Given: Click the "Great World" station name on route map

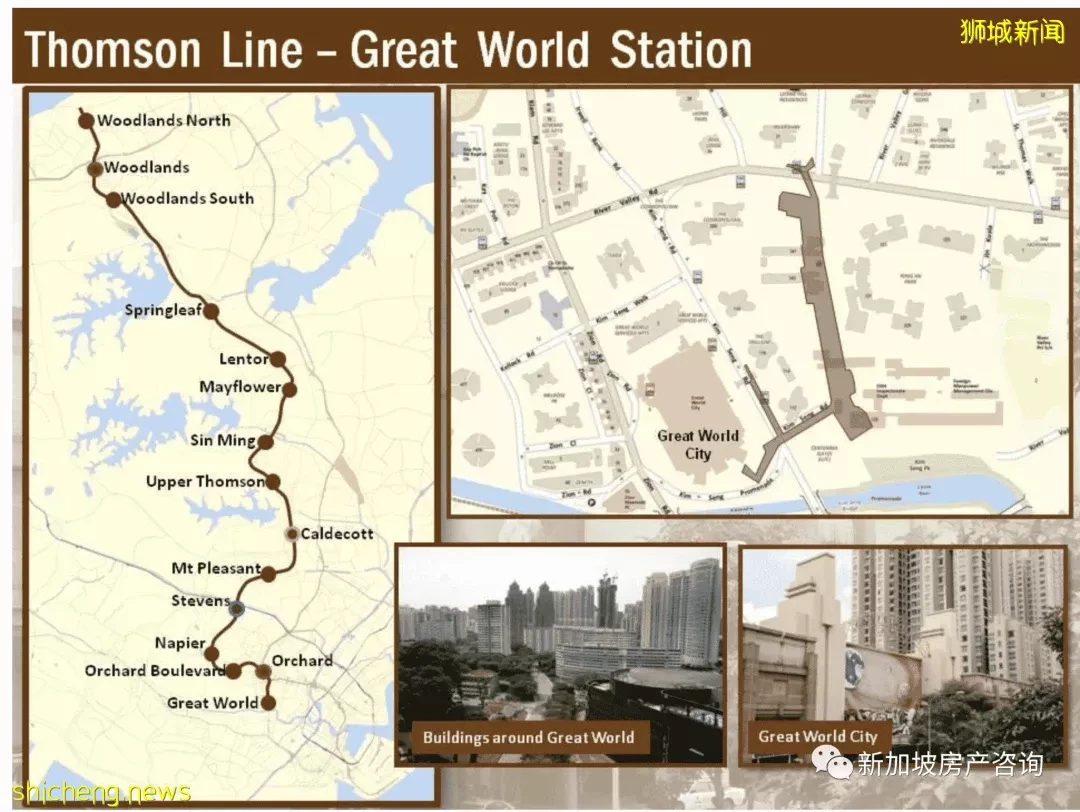Looking at the screenshot, I should pyautogui.click(x=213, y=703).
